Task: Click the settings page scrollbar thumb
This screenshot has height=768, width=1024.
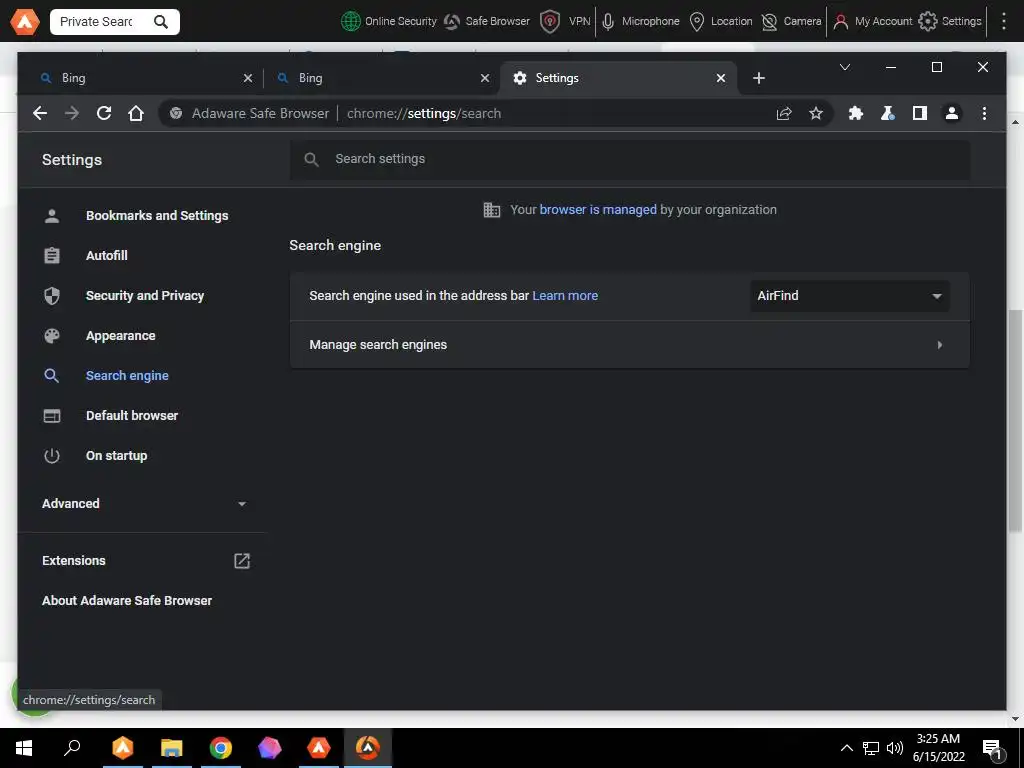Action: click(x=1015, y=421)
